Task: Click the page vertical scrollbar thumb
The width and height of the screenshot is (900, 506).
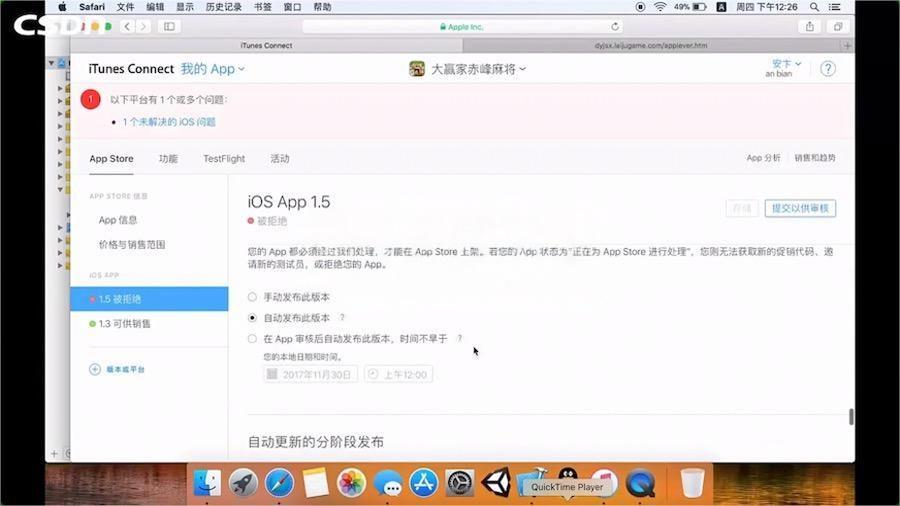Action: 851,417
